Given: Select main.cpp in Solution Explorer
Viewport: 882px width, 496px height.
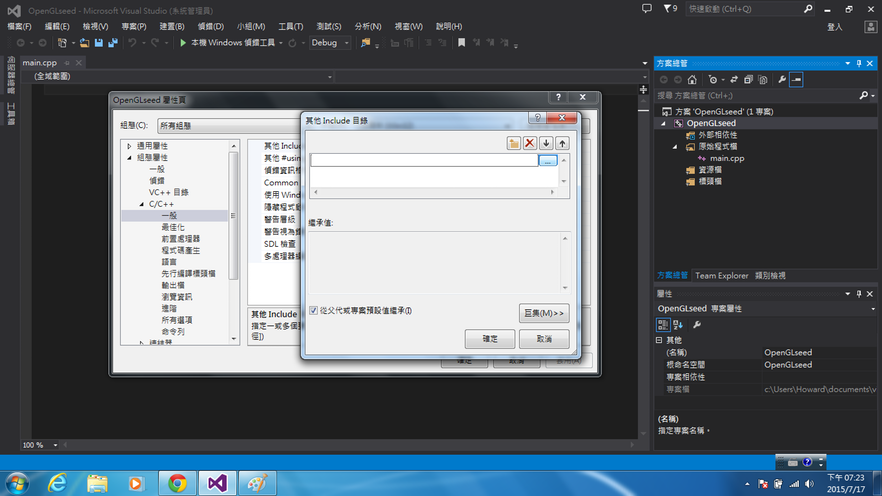Looking at the screenshot, I should click(727, 159).
